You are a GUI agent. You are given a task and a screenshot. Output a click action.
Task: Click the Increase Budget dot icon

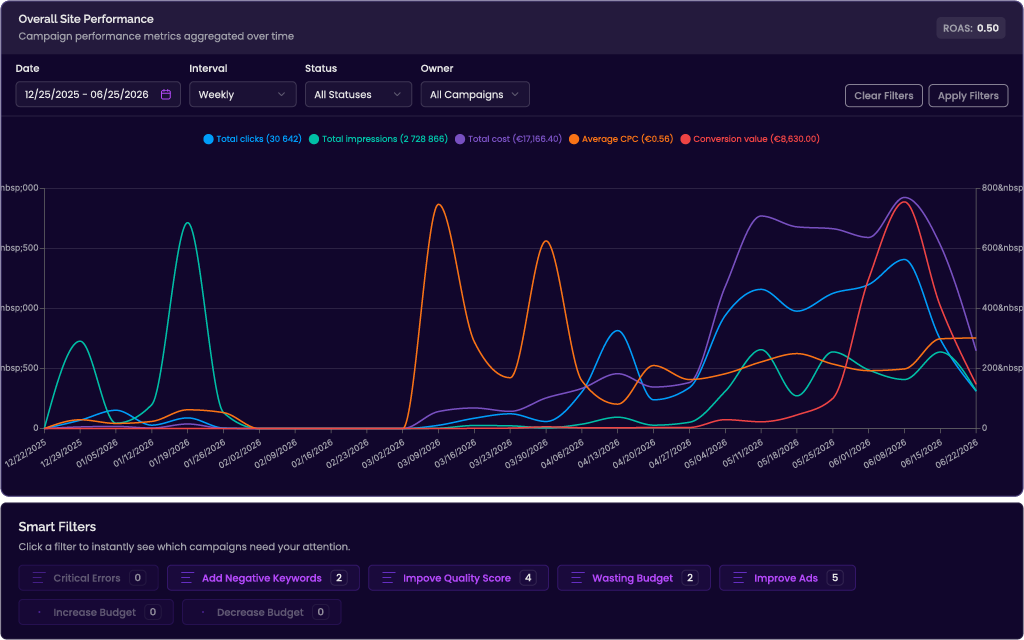pos(39,612)
